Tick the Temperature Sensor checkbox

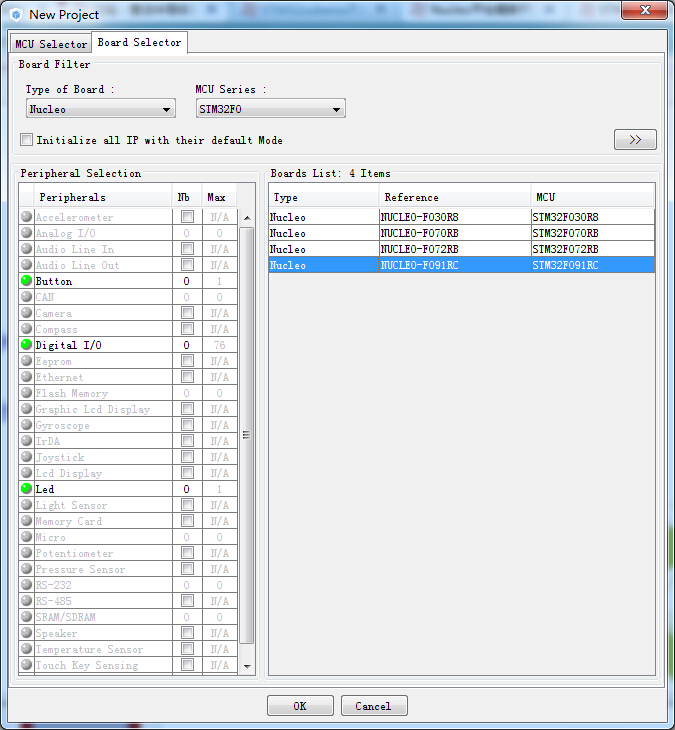click(187, 649)
